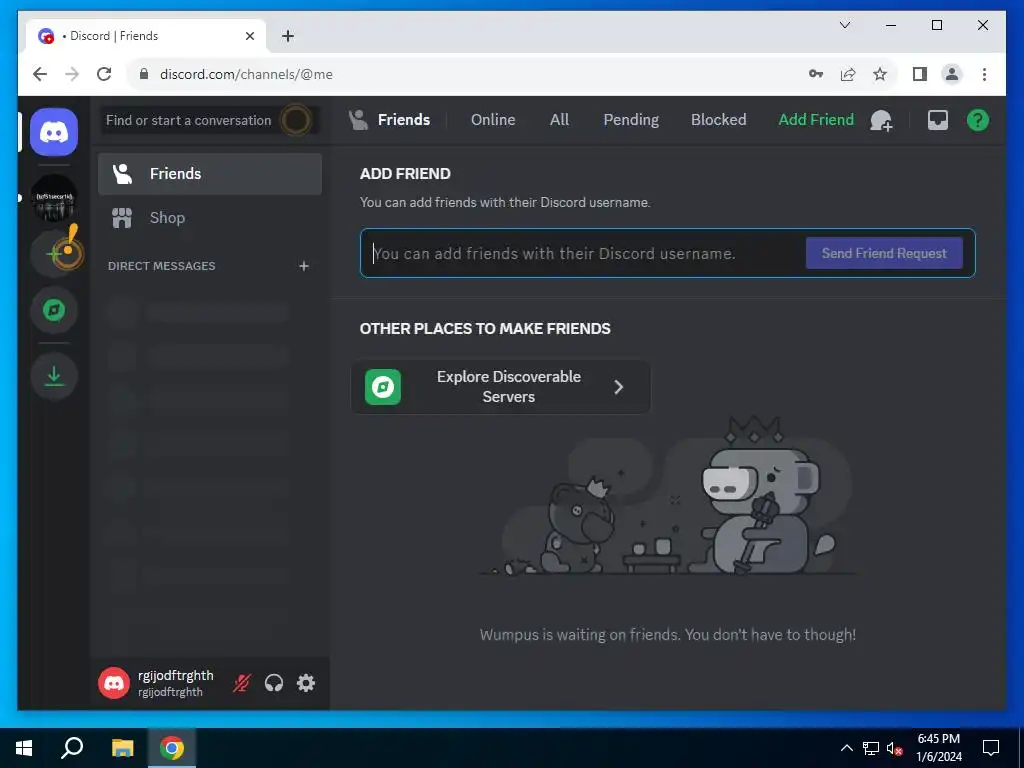
Task: Open the Friends header icon
Action: click(358, 120)
